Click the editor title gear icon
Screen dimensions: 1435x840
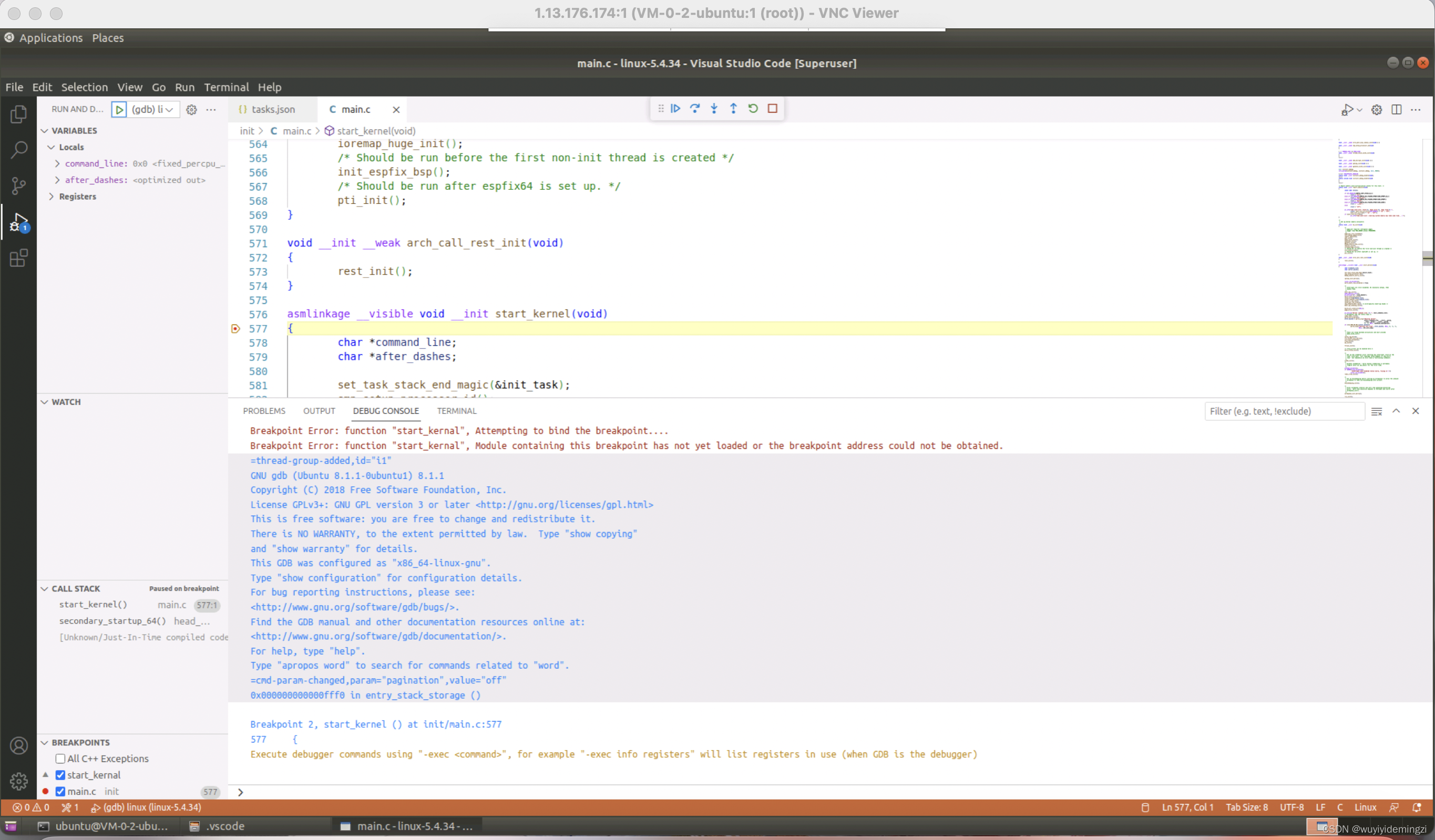(x=1376, y=109)
